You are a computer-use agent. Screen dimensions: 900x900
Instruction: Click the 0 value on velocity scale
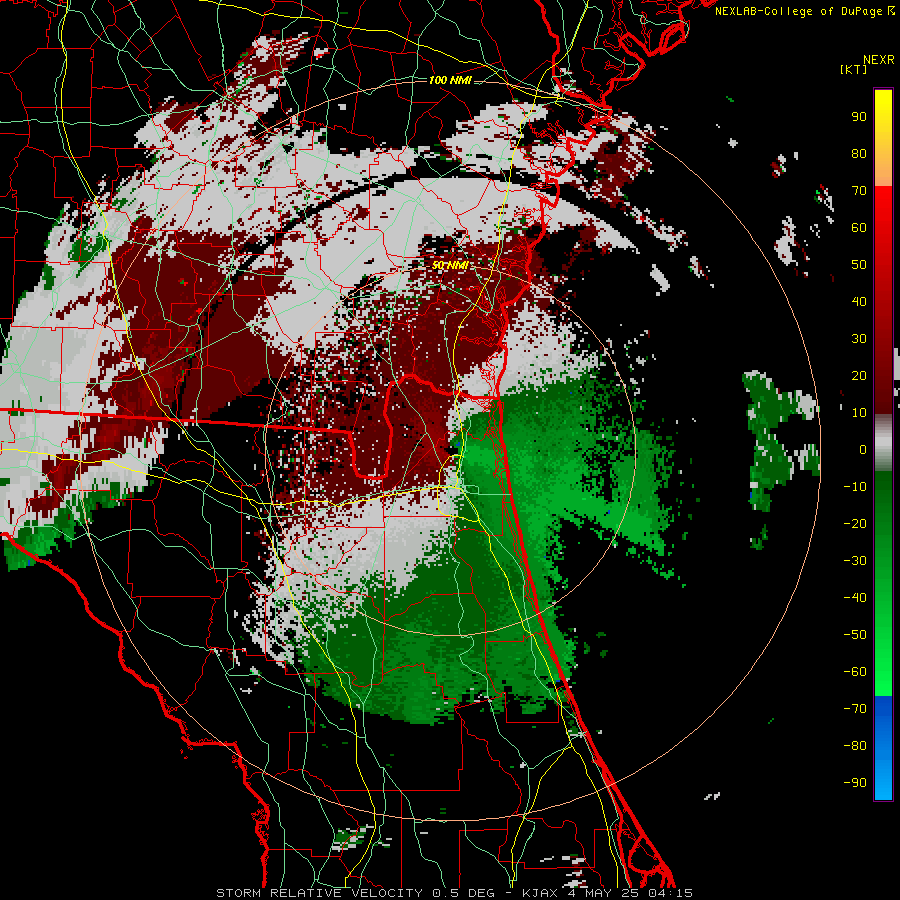[863, 449]
